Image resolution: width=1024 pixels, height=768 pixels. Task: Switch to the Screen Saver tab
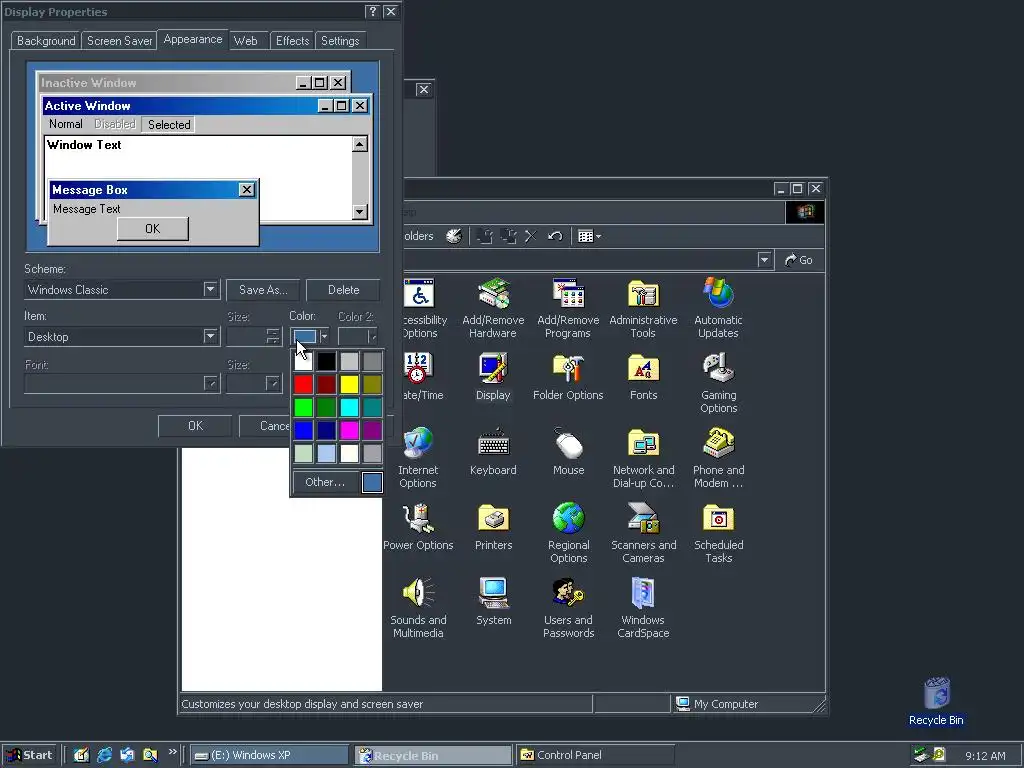(120, 40)
